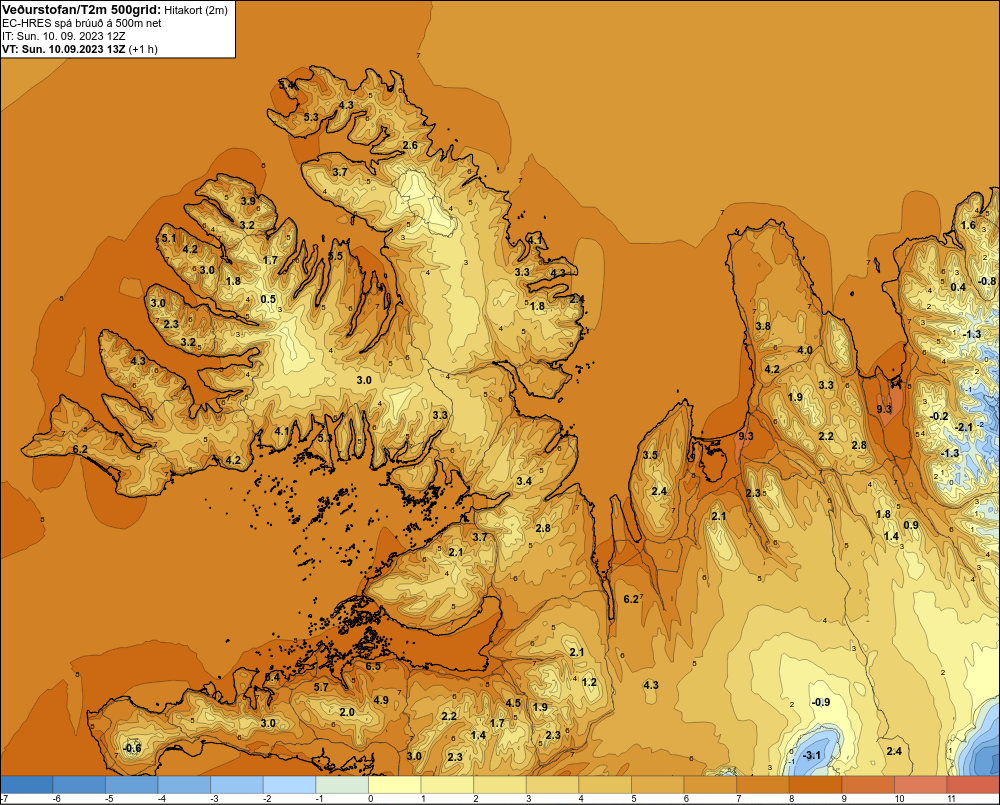The width and height of the screenshot is (1000, 805).
Task: Select the legend swatch between 8 and 9
Action: [816, 784]
